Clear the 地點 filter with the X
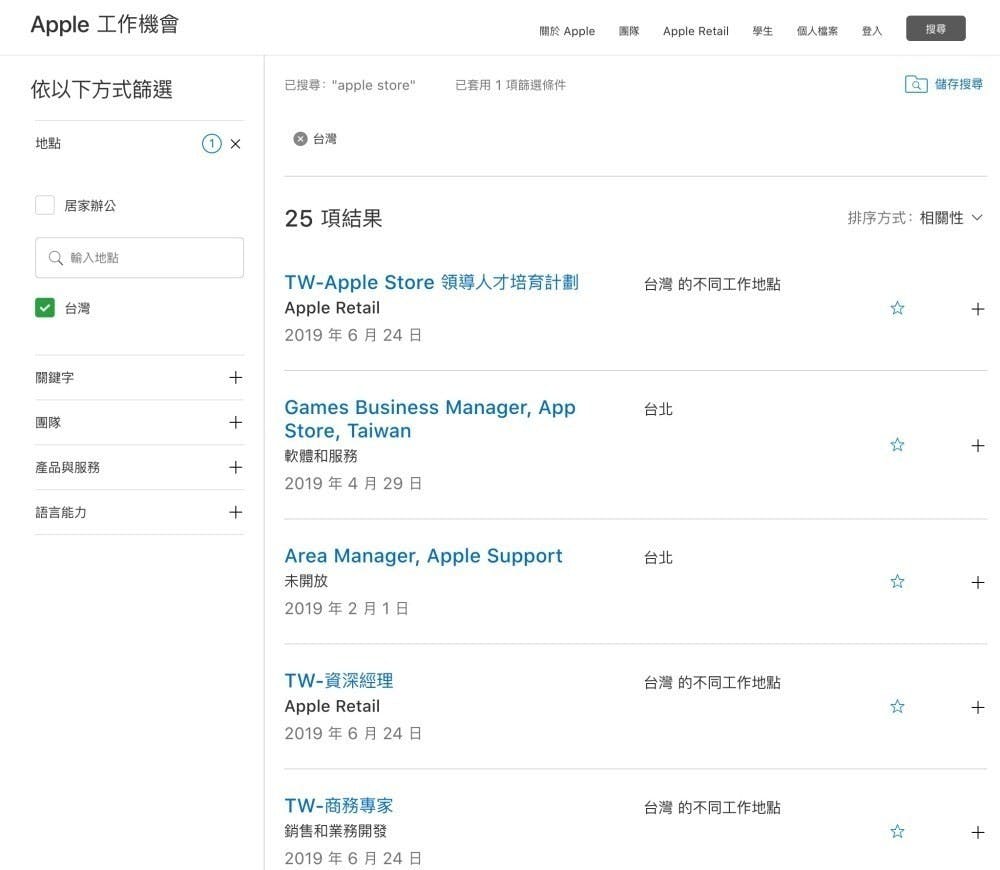This screenshot has height=870, width=1000. click(235, 144)
